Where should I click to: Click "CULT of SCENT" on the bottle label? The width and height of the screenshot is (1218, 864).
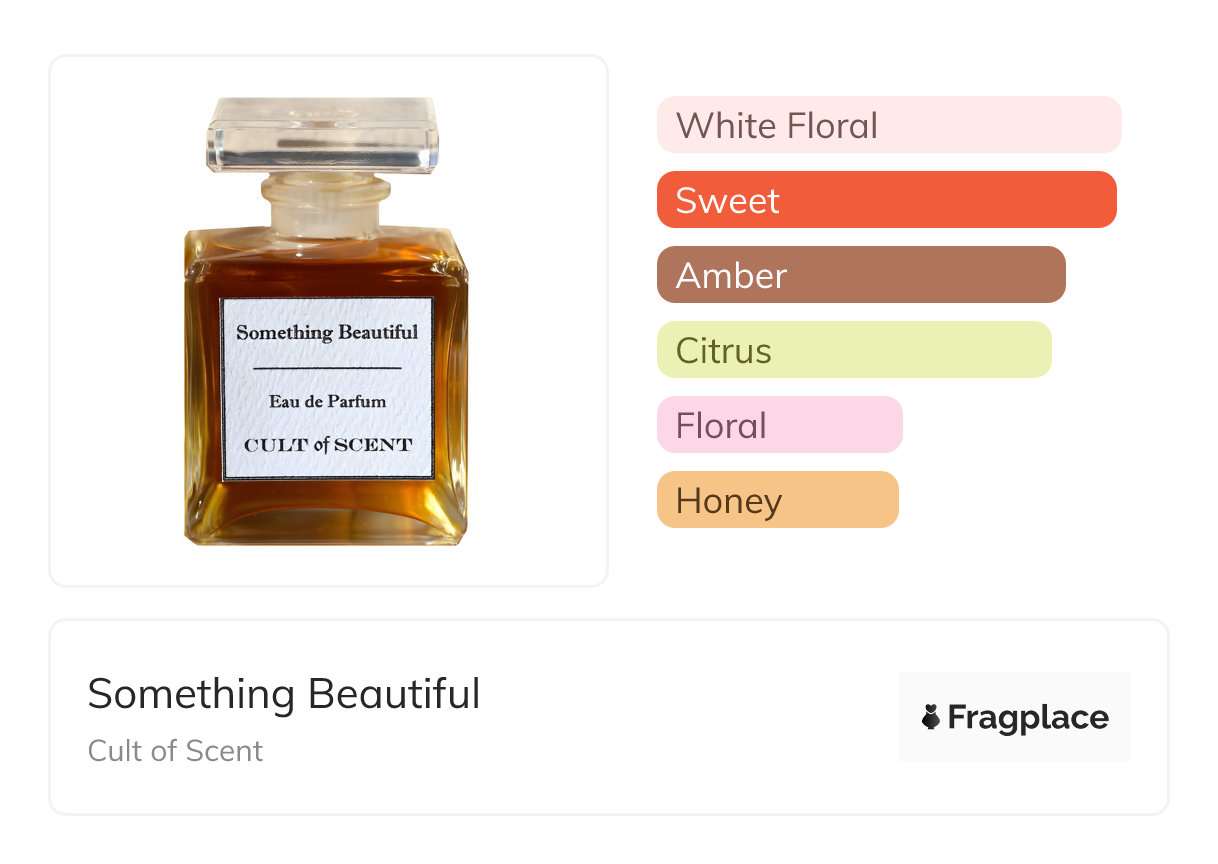[327, 445]
